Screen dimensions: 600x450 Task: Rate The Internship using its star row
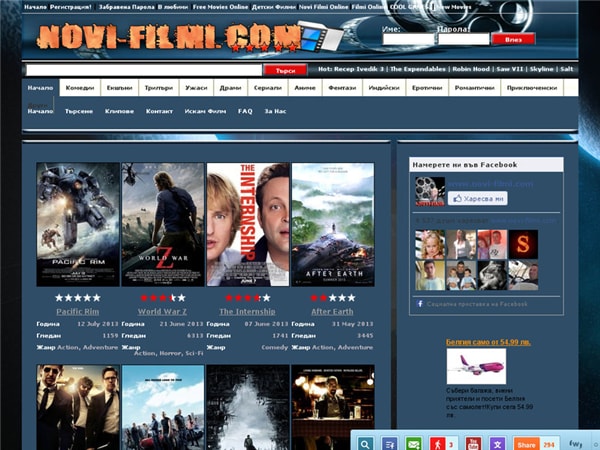[248, 298]
